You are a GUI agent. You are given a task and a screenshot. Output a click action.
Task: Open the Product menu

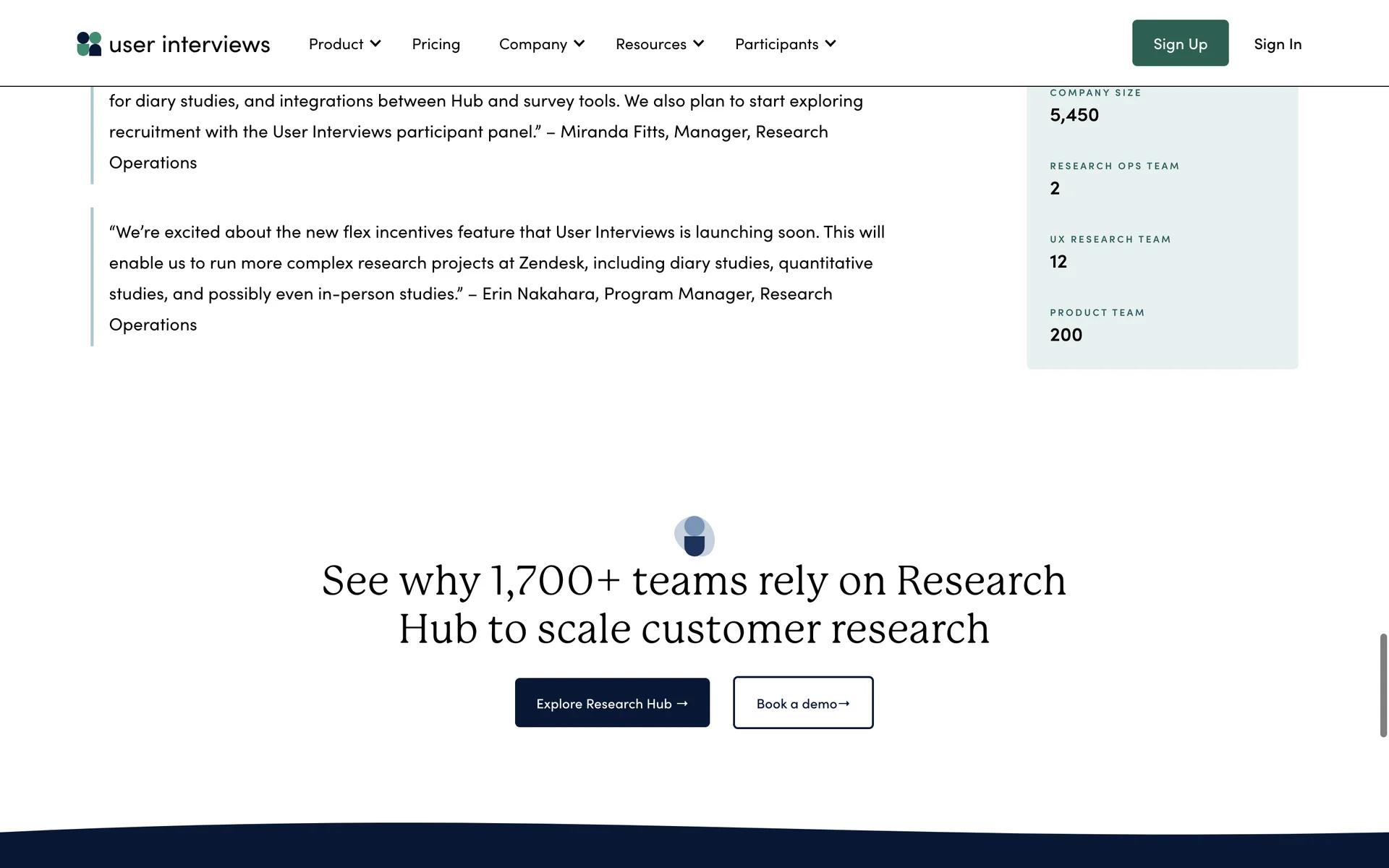pyautogui.click(x=336, y=44)
